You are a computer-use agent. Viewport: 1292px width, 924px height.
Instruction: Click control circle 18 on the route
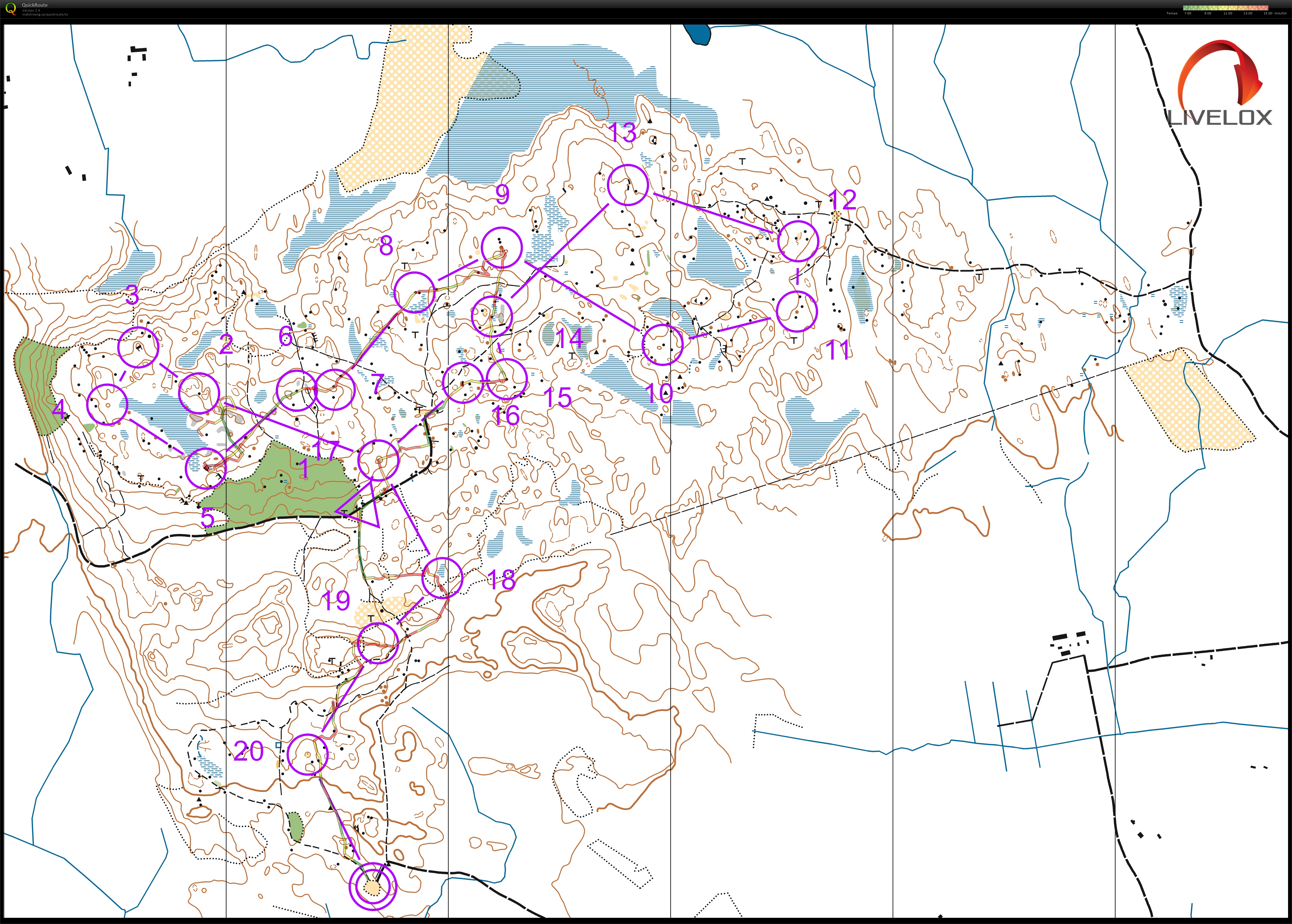[x=443, y=578]
